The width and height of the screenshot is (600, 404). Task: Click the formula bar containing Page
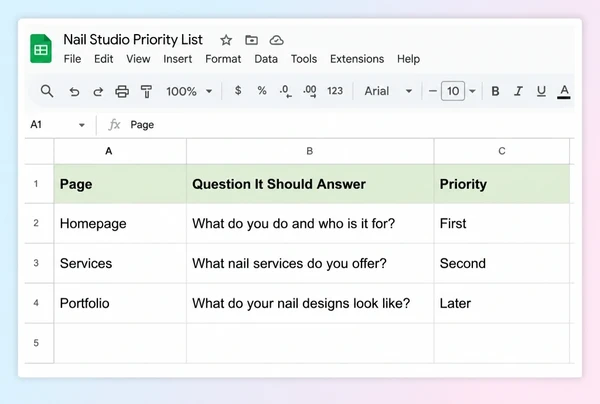pyautogui.click(x=350, y=125)
